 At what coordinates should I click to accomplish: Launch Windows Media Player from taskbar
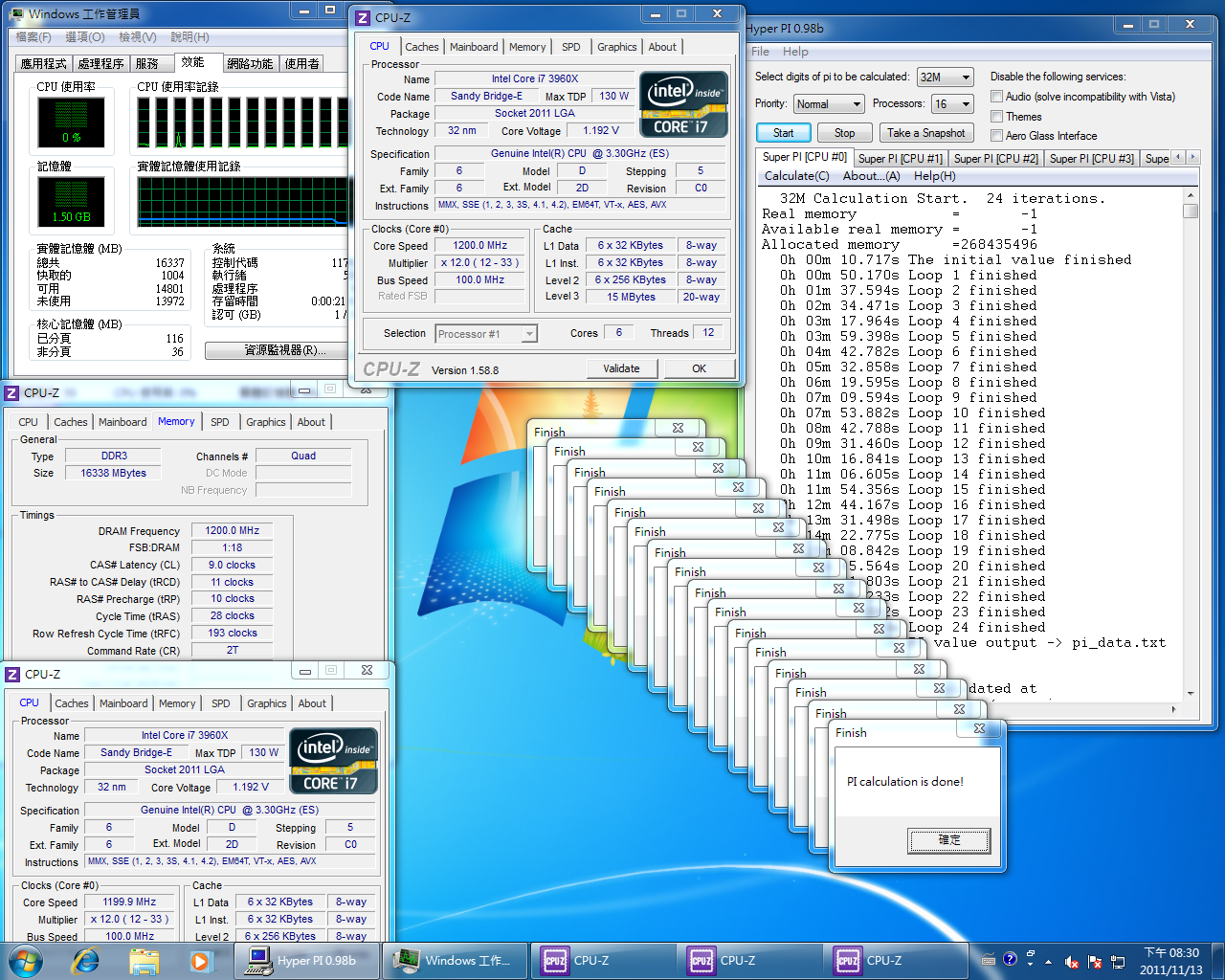(x=200, y=960)
